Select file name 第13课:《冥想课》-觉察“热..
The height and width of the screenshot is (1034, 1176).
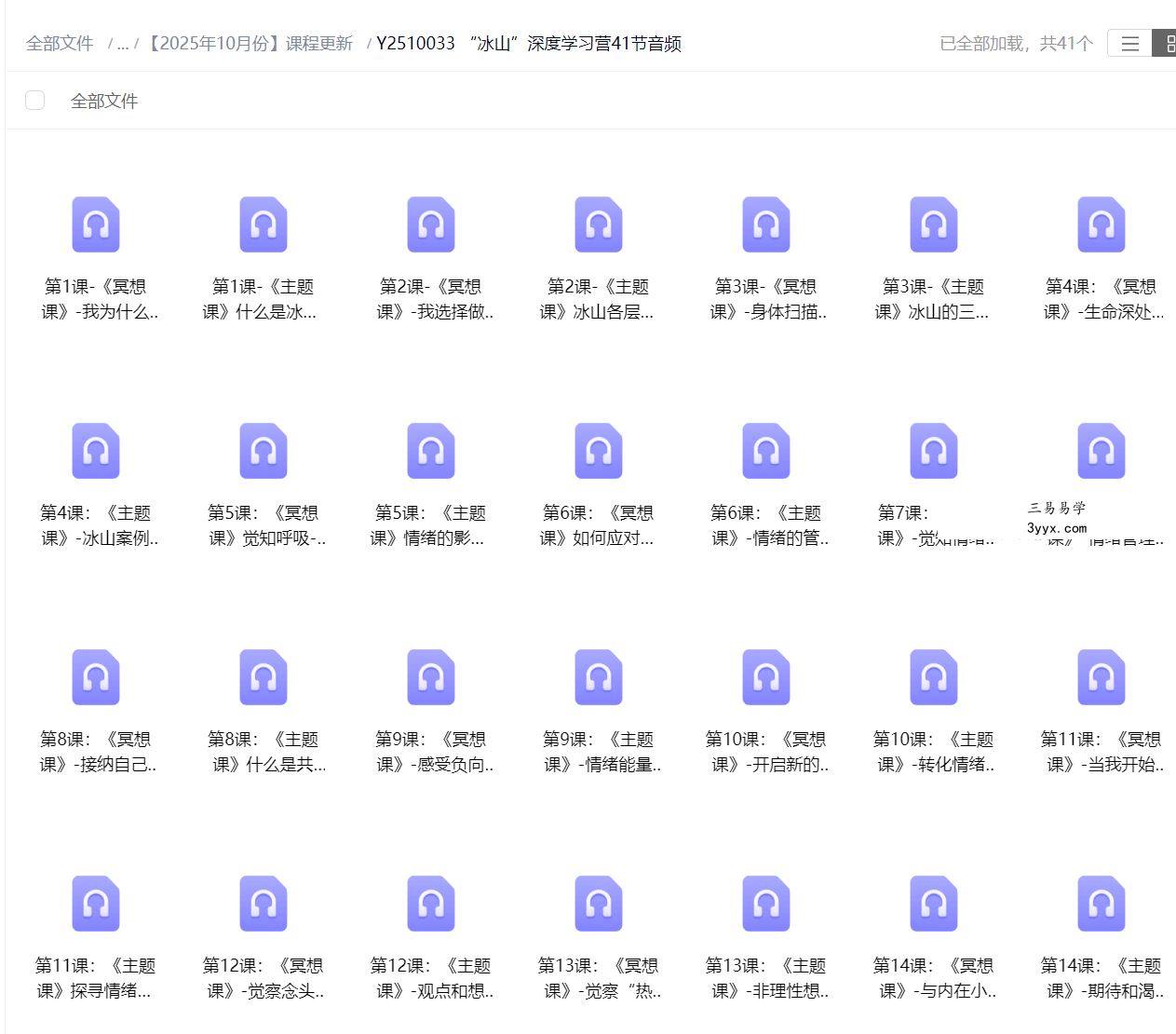[601, 978]
